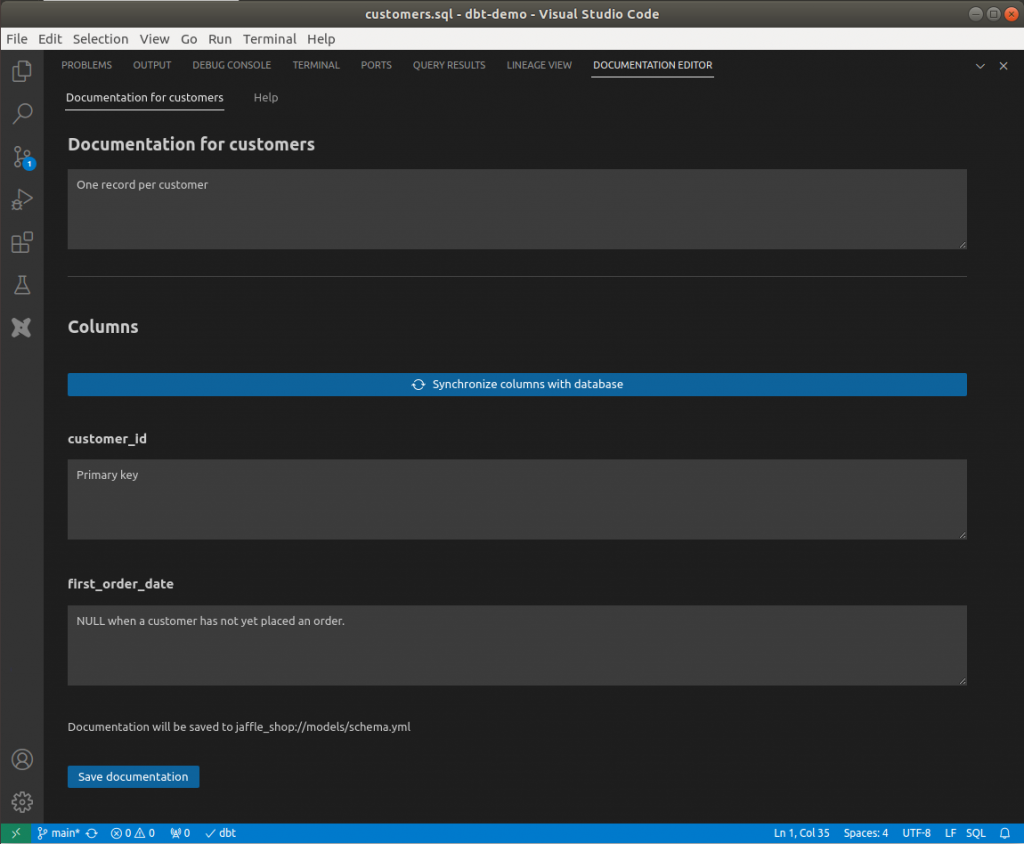This screenshot has width=1024, height=844.
Task: Open Source Control view with badge
Action: coord(22,157)
